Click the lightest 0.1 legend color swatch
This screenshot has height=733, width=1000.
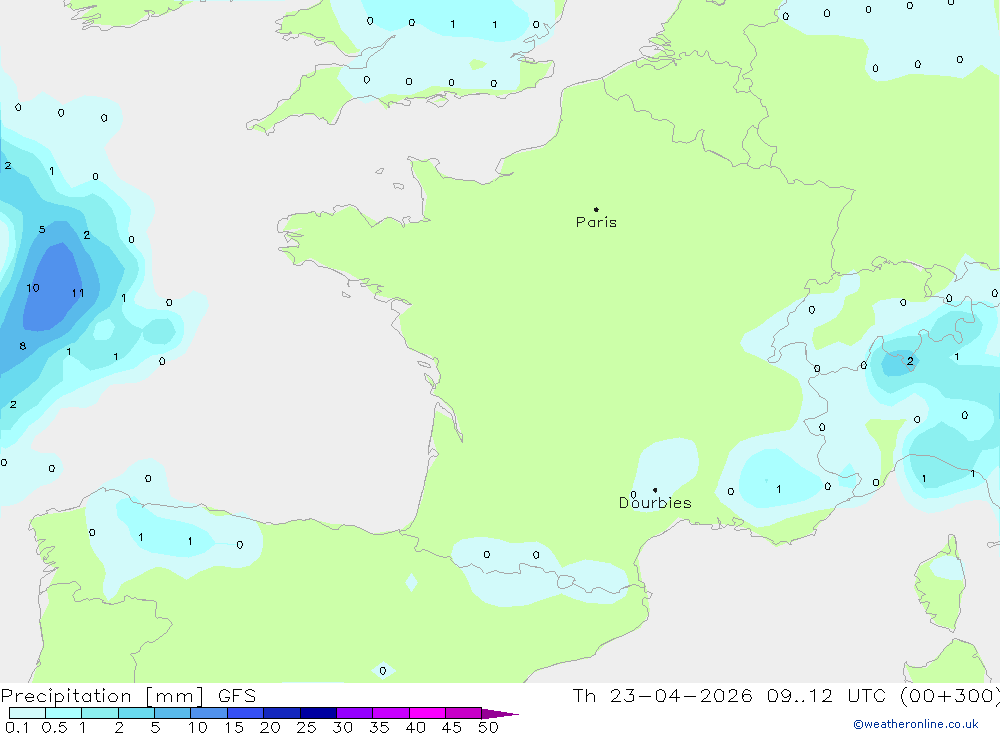(x=27, y=713)
